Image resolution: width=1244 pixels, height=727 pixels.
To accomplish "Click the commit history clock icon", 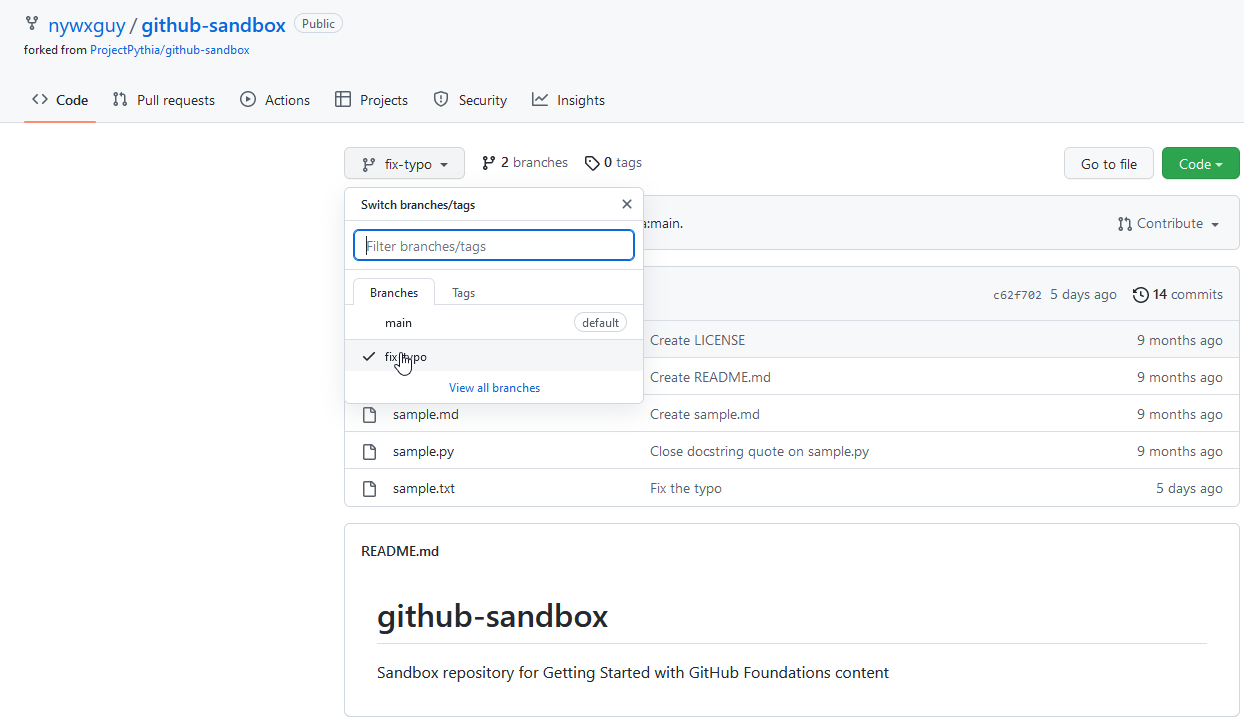I will coord(1141,294).
